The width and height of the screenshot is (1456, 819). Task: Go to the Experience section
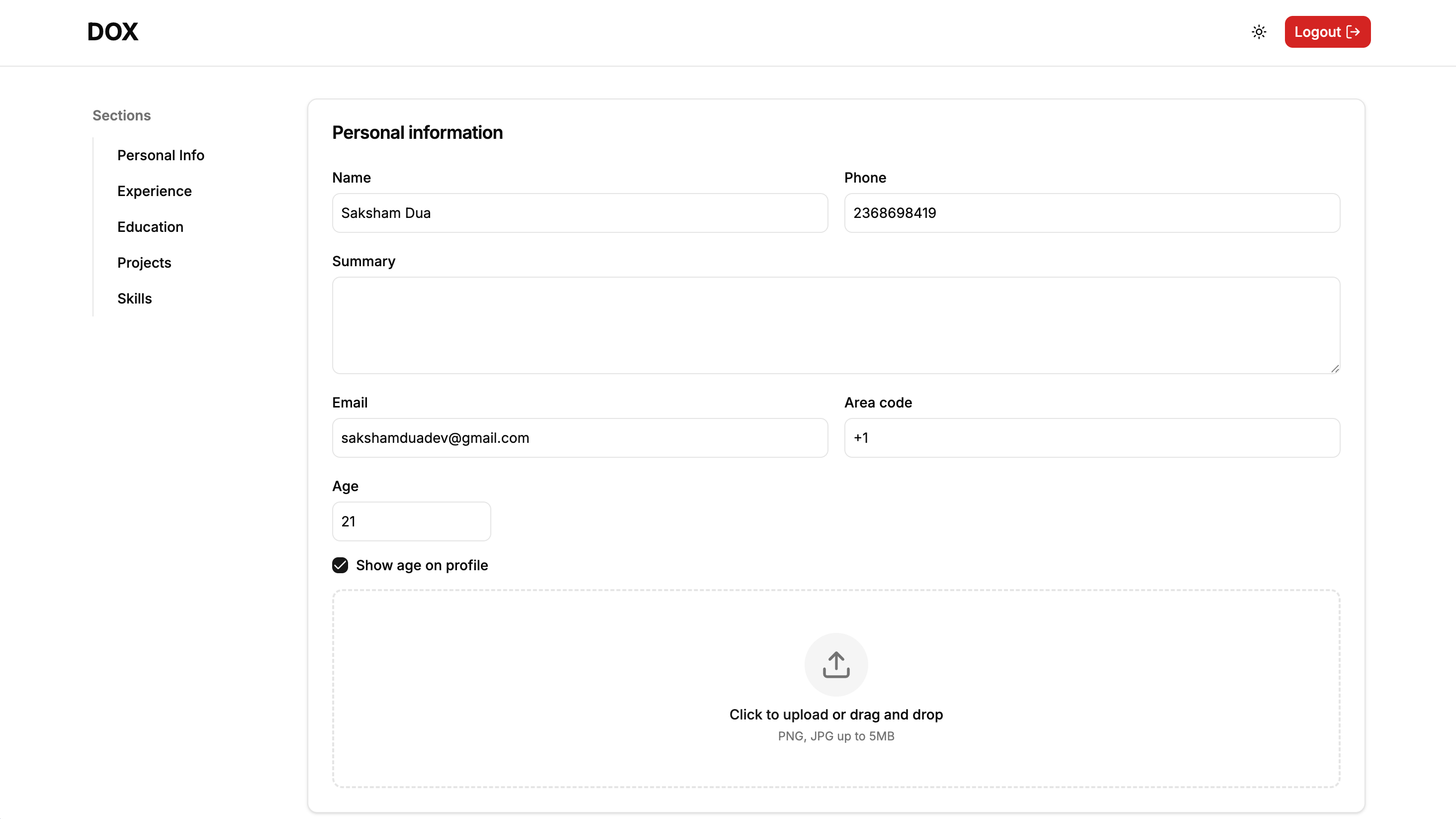click(154, 191)
